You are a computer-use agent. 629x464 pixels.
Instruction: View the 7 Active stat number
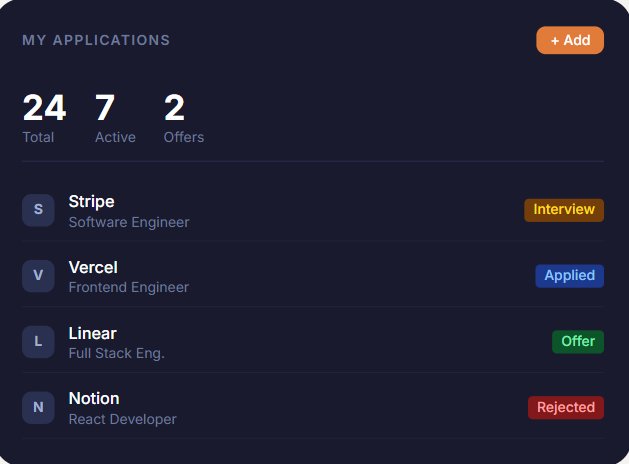click(105, 107)
